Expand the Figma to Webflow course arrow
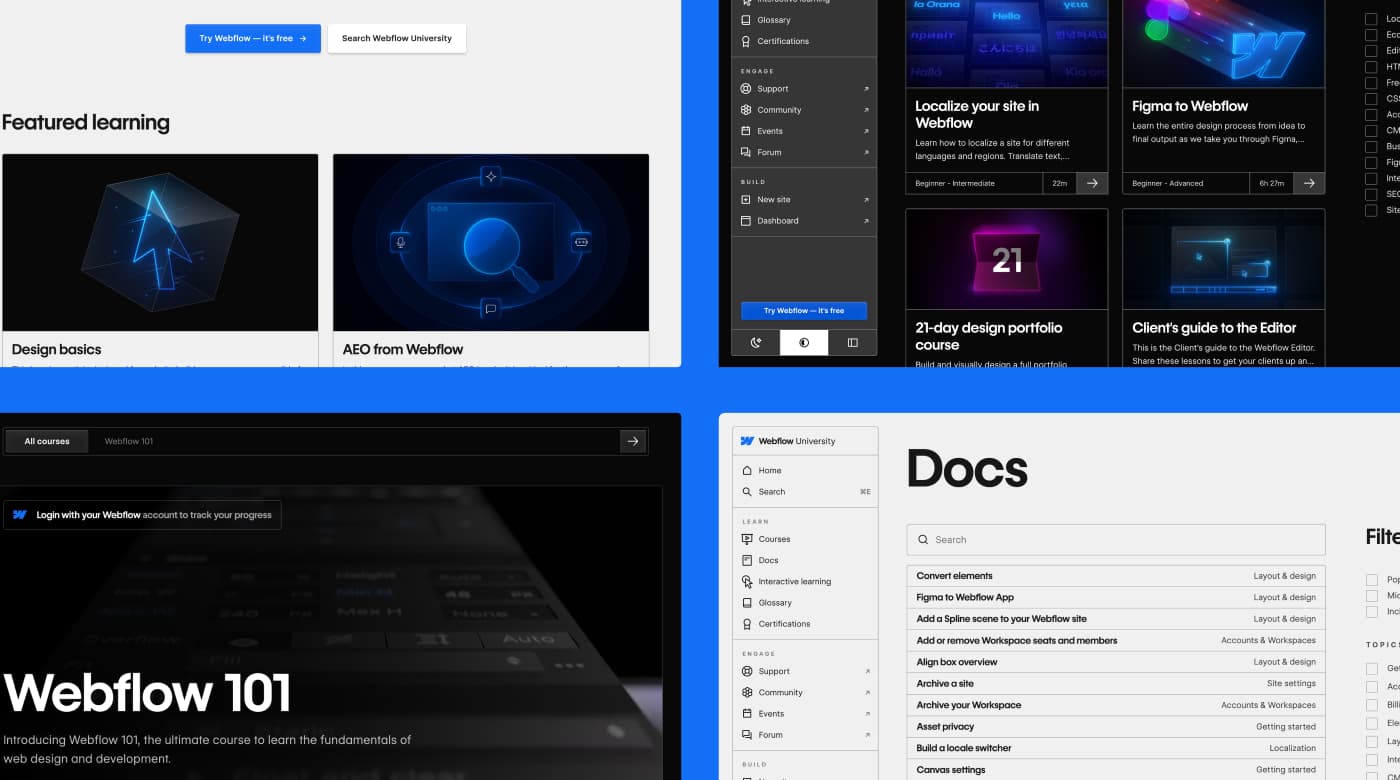Image resolution: width=1400 pixels, height=780 pixels. [x=1308, y=183]
